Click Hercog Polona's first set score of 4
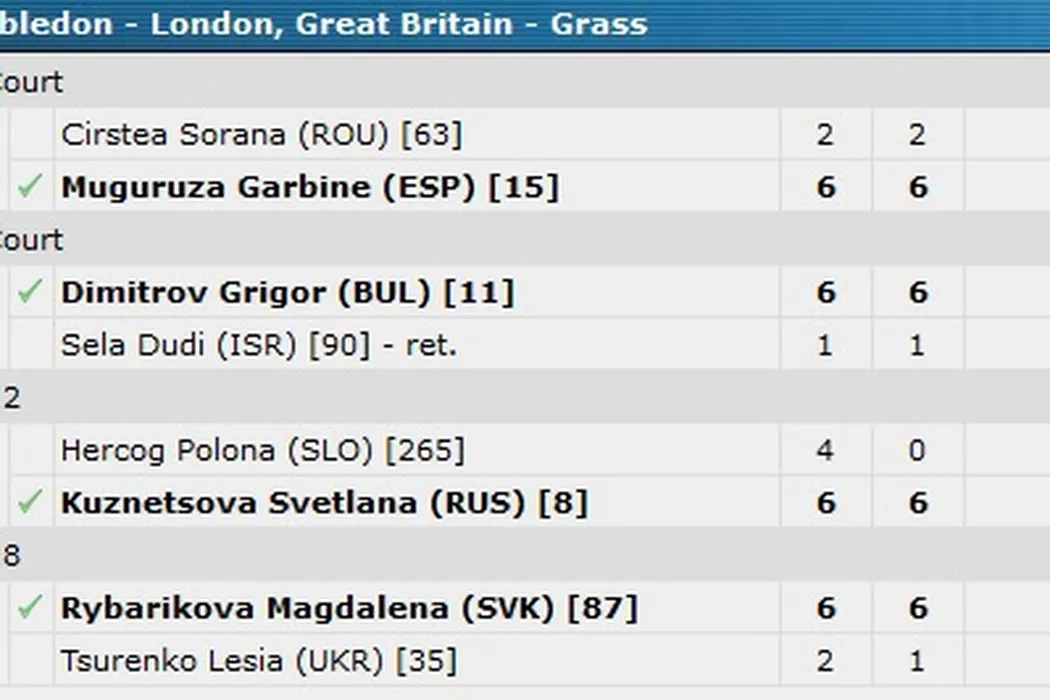The height and width of the screenshot is (700, 1050). pyautogui.click(x=825, y=450)
